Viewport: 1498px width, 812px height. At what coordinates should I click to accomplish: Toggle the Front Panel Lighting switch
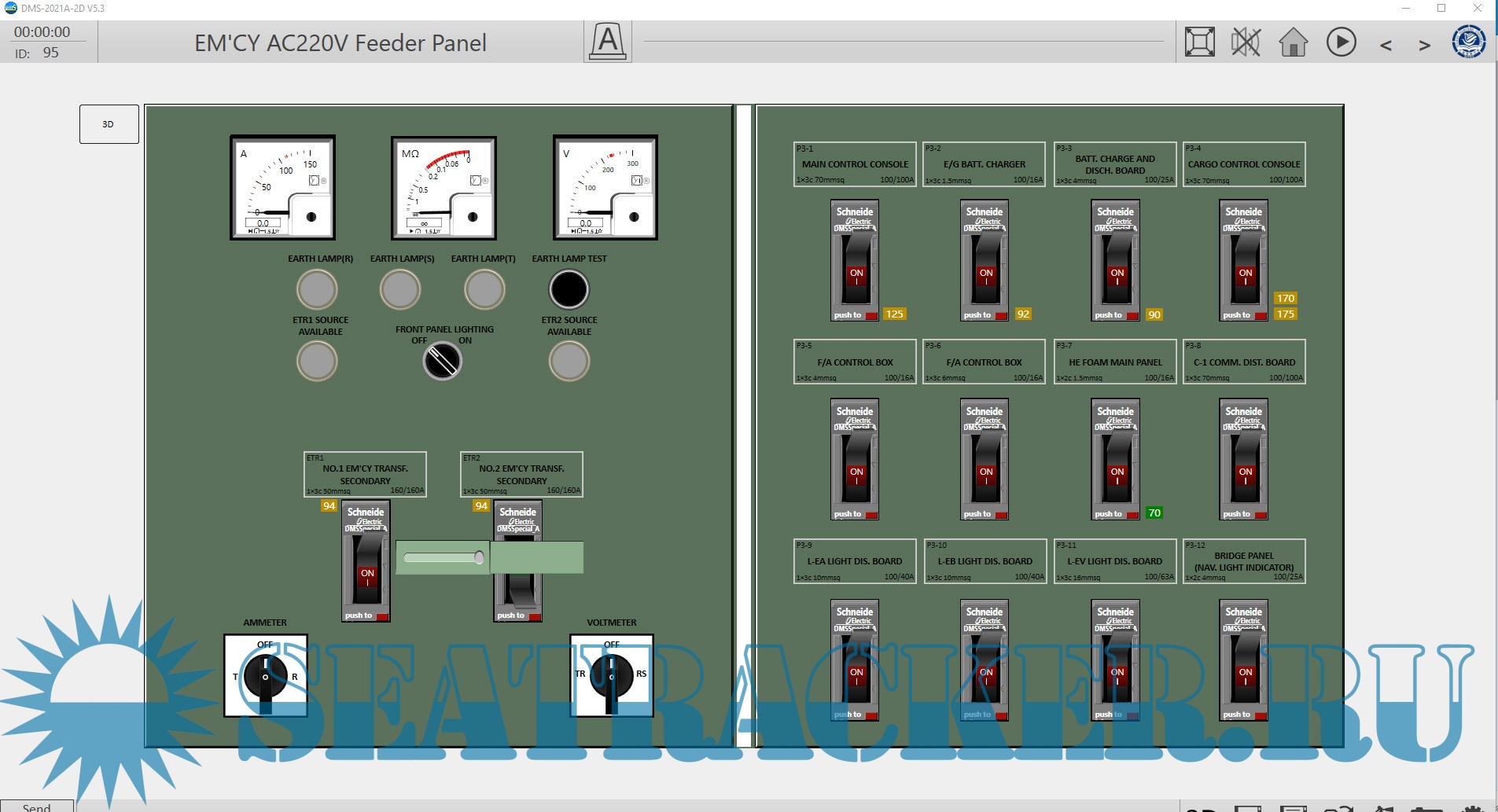tap(443, 362)
